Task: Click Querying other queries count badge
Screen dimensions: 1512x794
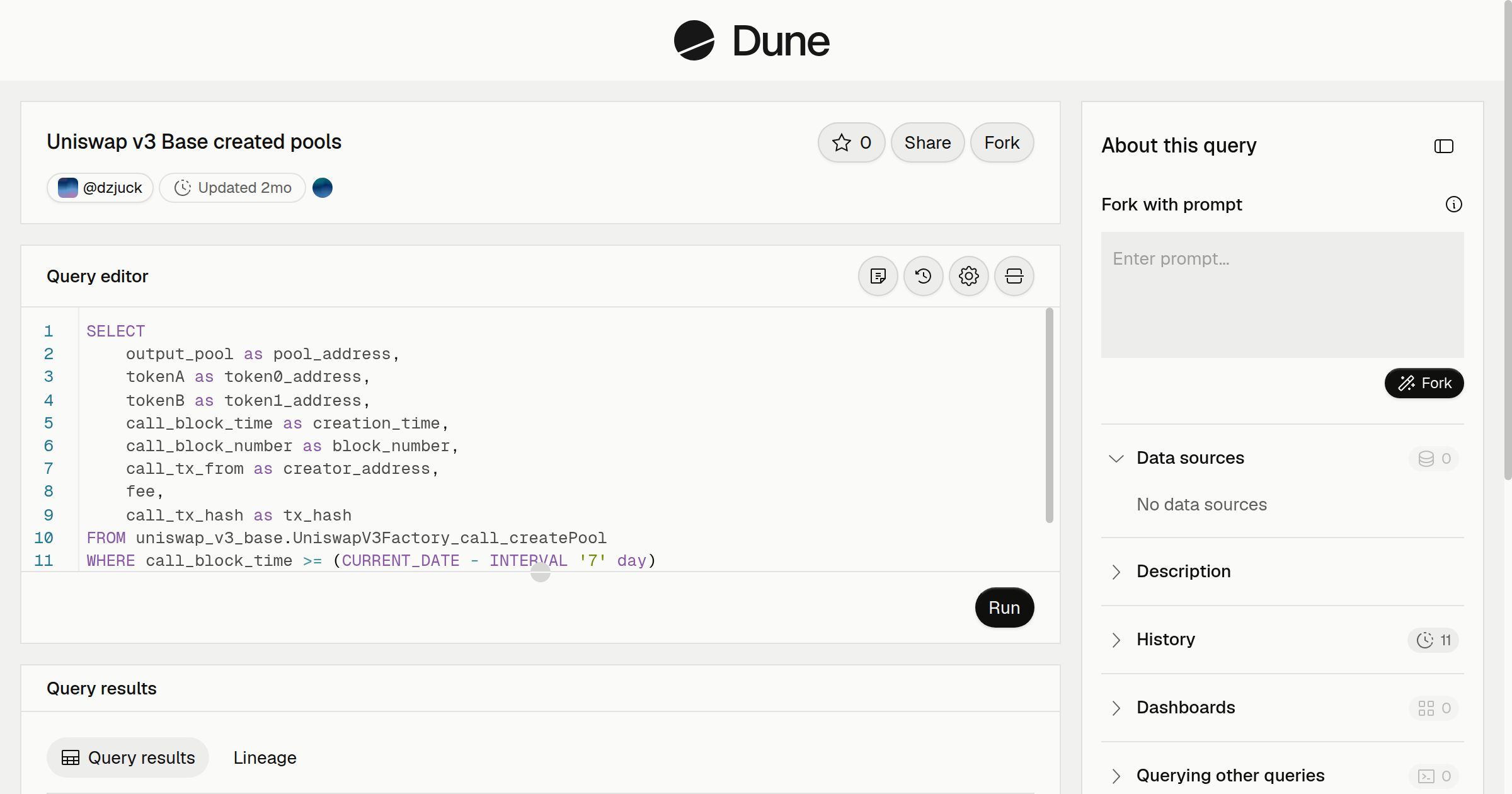Action: point(1434,776)
